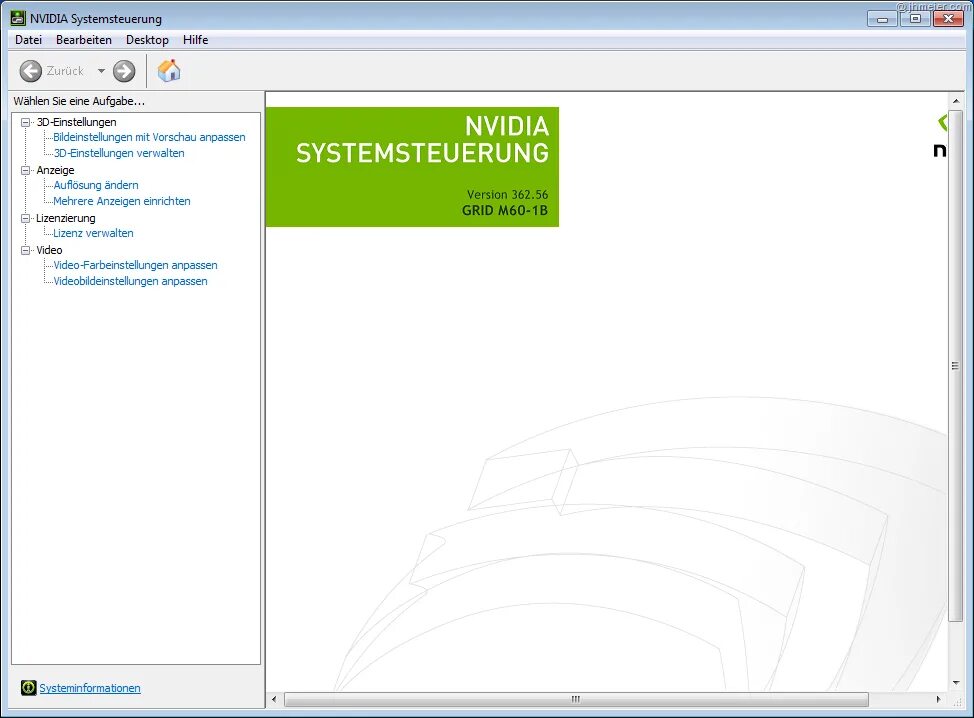Go back with the Zurück arrow icon
The width and height of the screenshot is (974, 718).
coord(30,71)
